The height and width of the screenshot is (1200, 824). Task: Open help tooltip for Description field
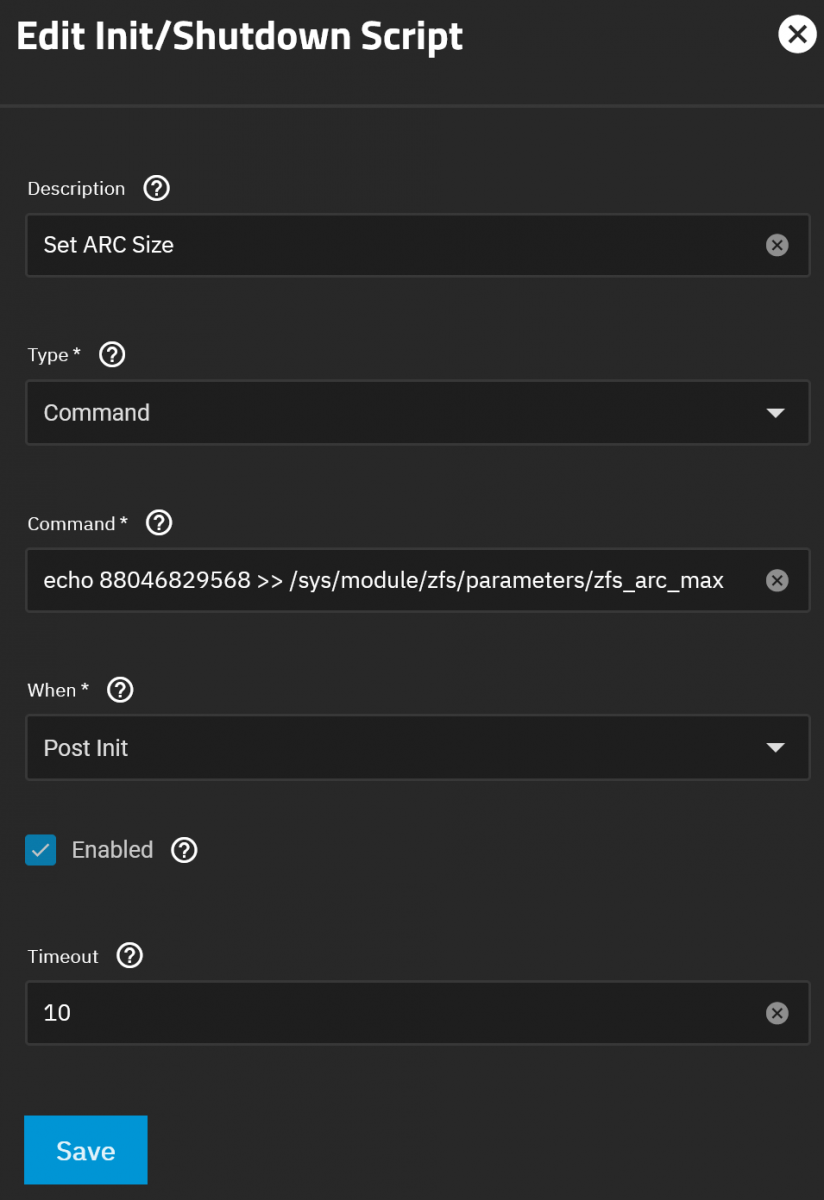157,188
